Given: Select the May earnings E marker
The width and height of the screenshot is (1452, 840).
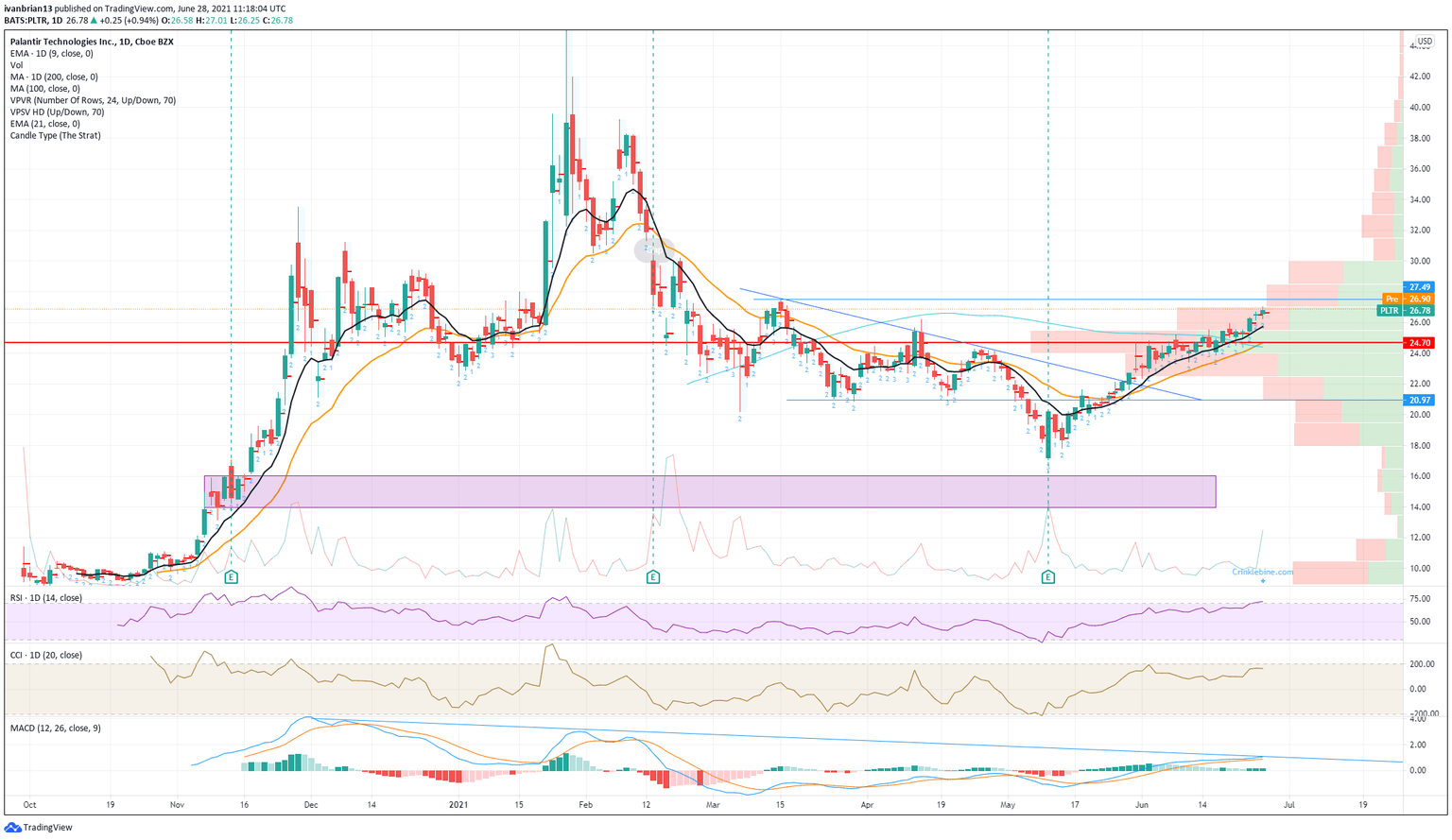Looking at the screenshot, I should (x=1048, y=576).
